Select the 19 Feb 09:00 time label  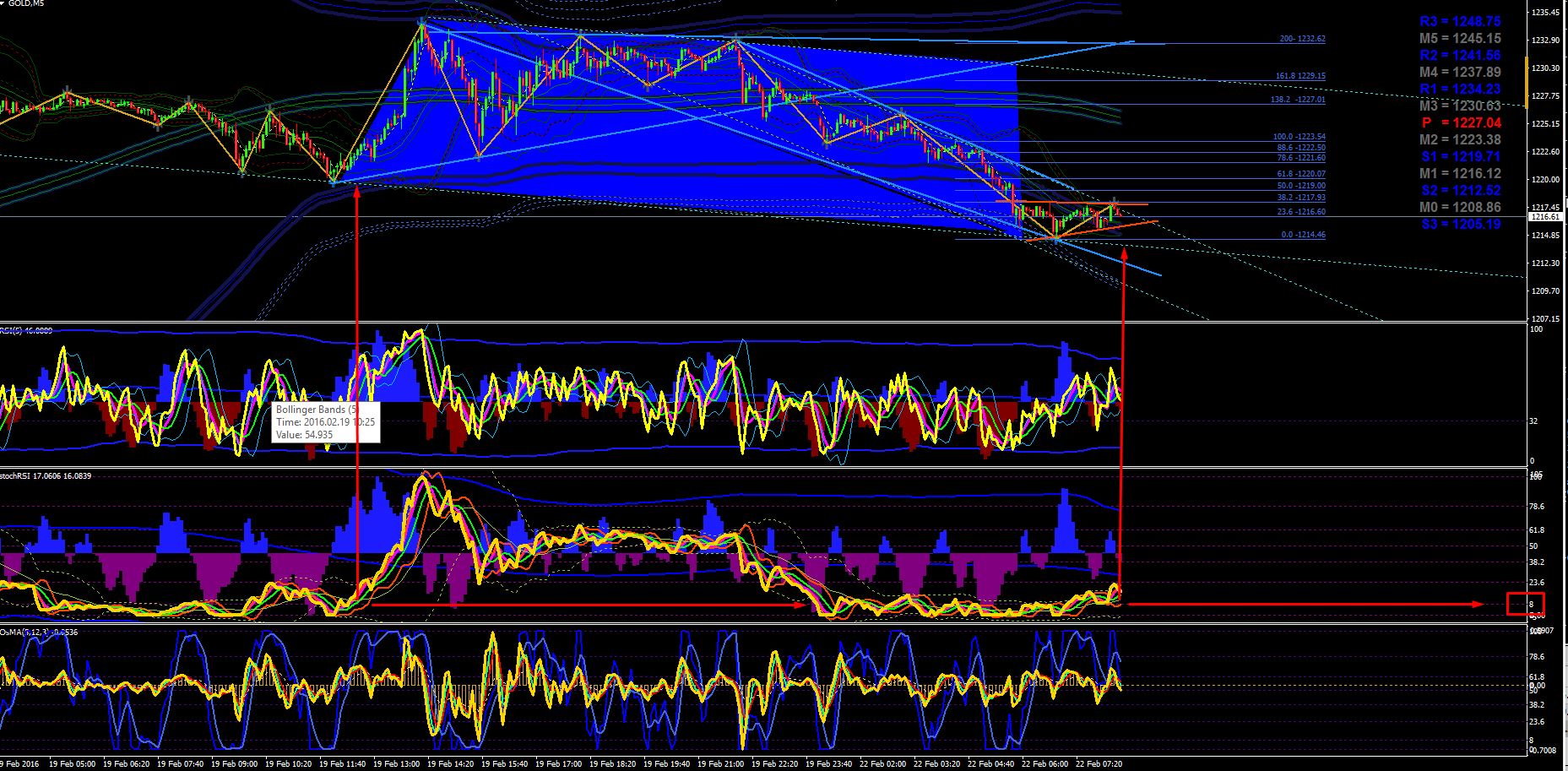click(x=234, y=764)
